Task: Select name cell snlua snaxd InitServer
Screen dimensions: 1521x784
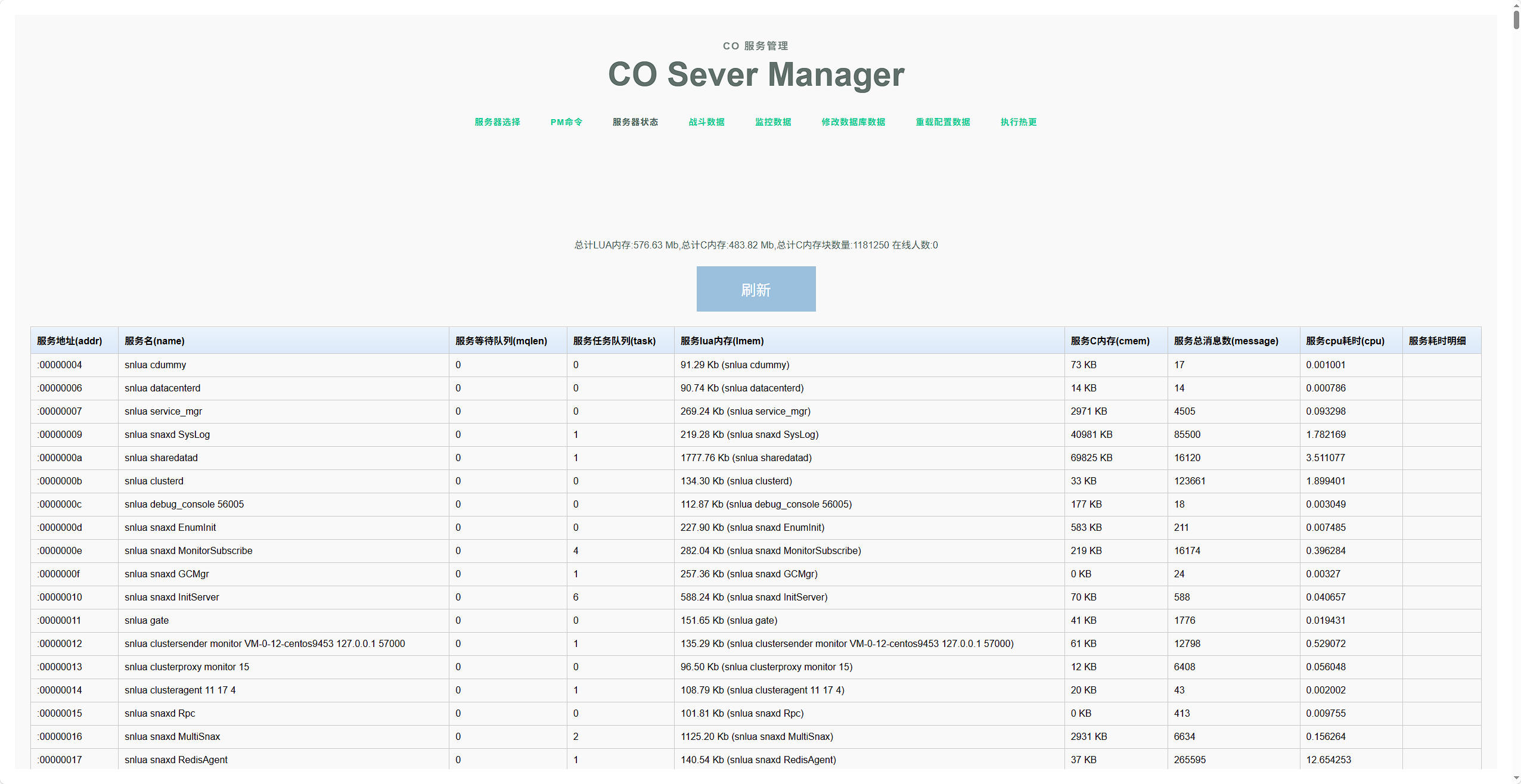Action: click(x=283, y=598)
